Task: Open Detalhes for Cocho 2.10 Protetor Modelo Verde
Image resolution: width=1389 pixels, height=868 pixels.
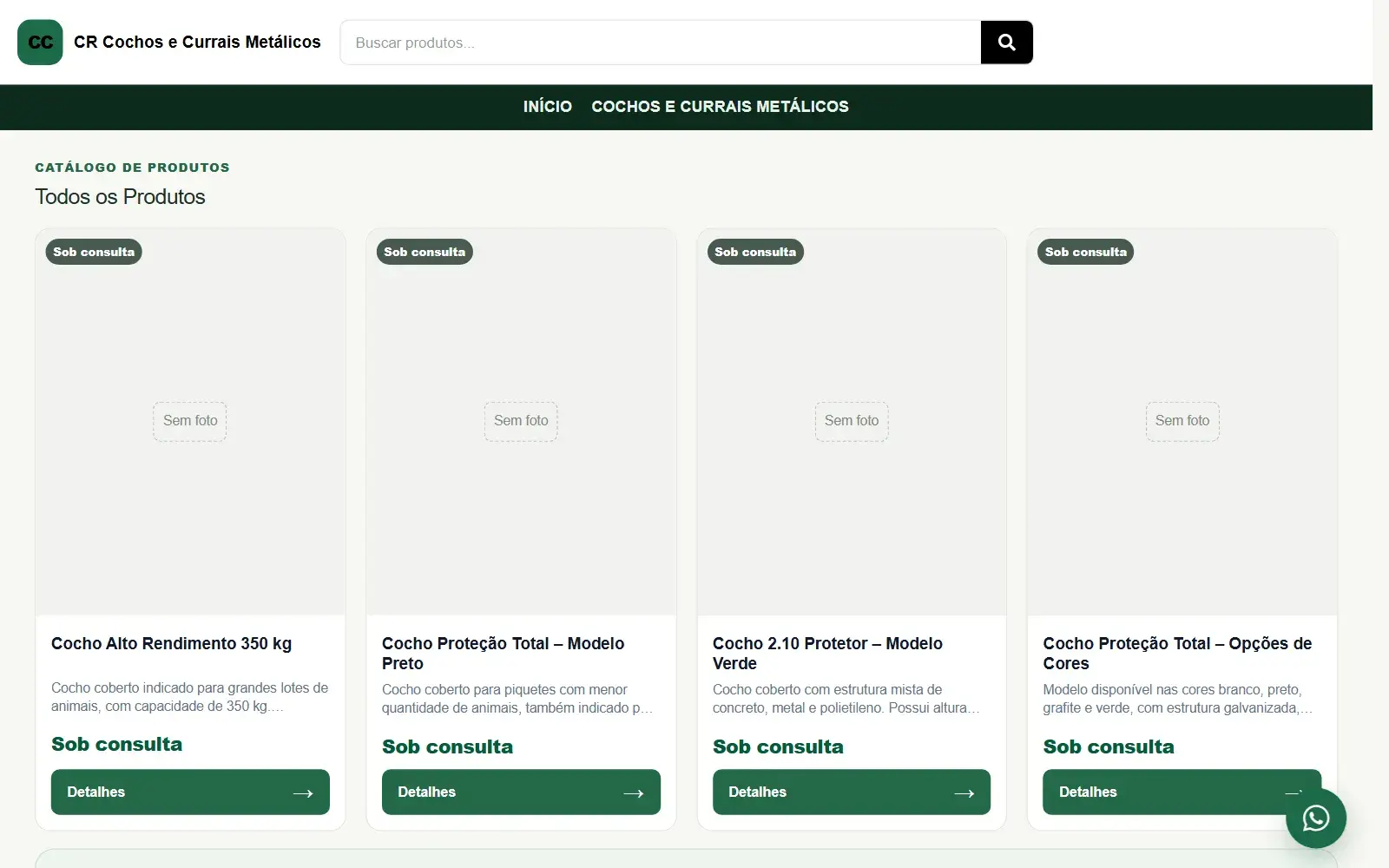Action: click(852, 792)
